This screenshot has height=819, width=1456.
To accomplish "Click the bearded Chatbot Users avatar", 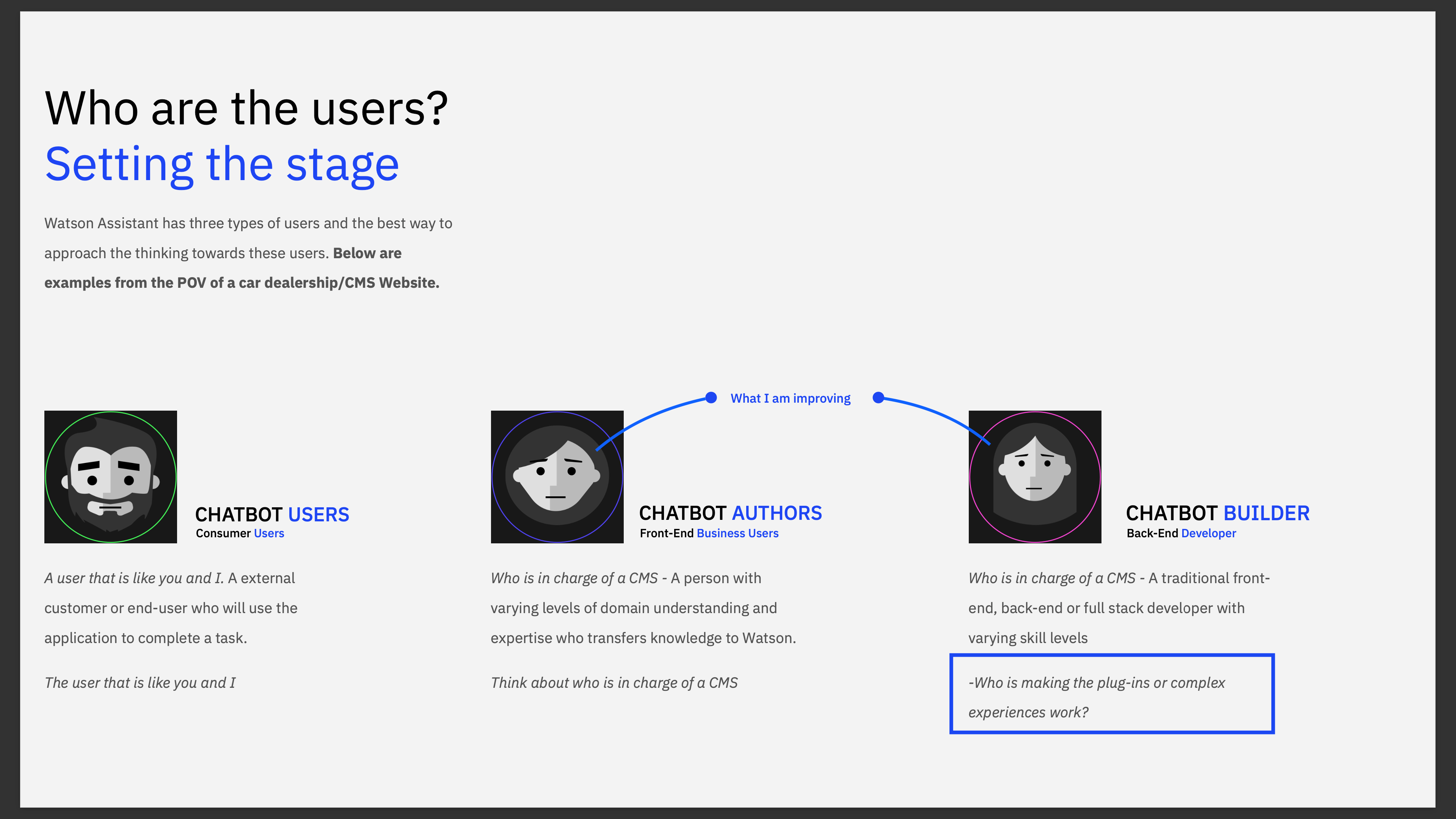I will coord(111,477).
